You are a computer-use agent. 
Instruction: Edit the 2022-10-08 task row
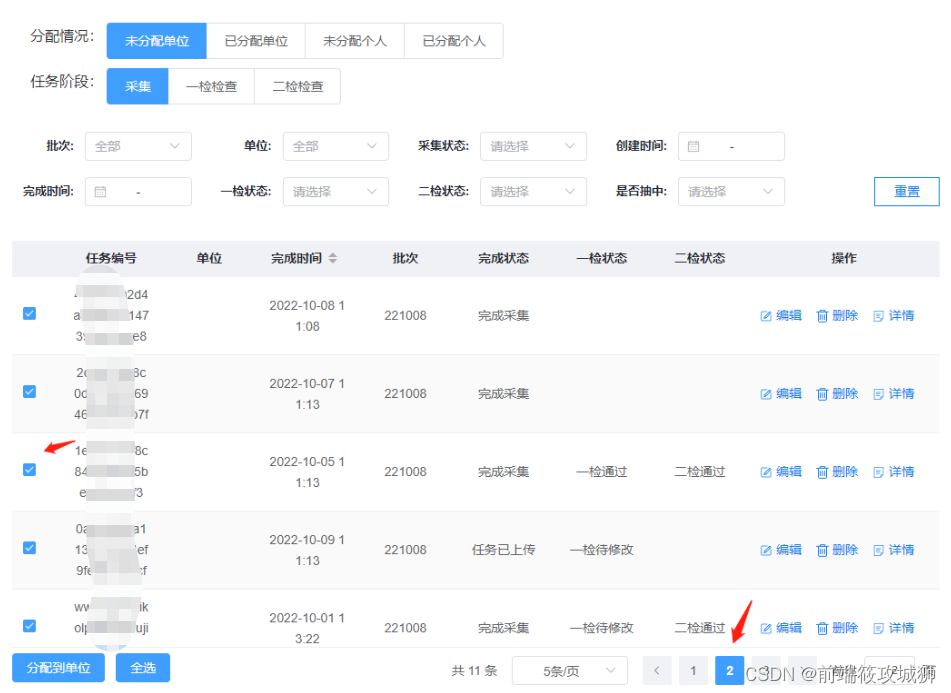(781, 316)
